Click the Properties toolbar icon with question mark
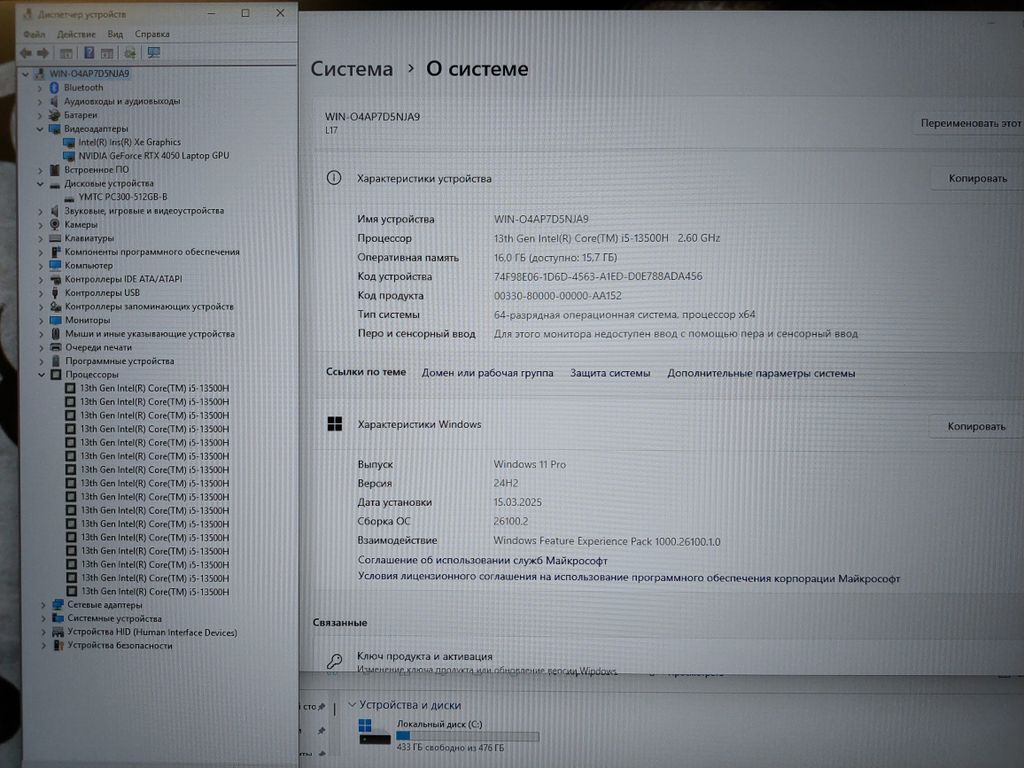The width and height of the screenshot is (1024, 768). 89,52
